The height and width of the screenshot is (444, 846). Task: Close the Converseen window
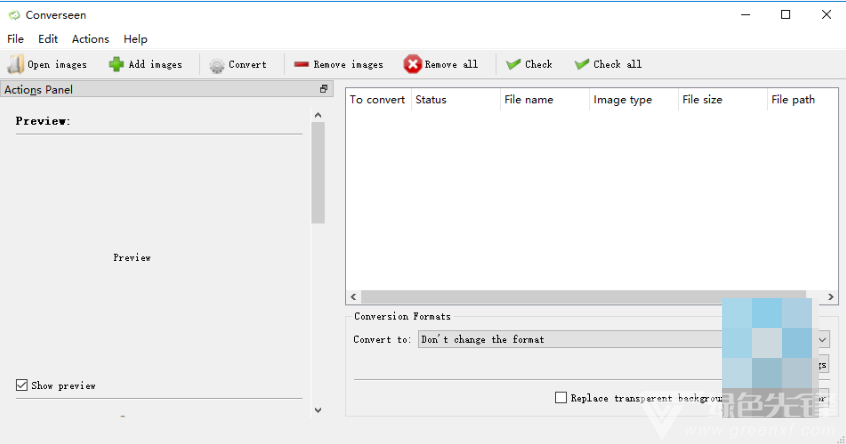point(826,15)
